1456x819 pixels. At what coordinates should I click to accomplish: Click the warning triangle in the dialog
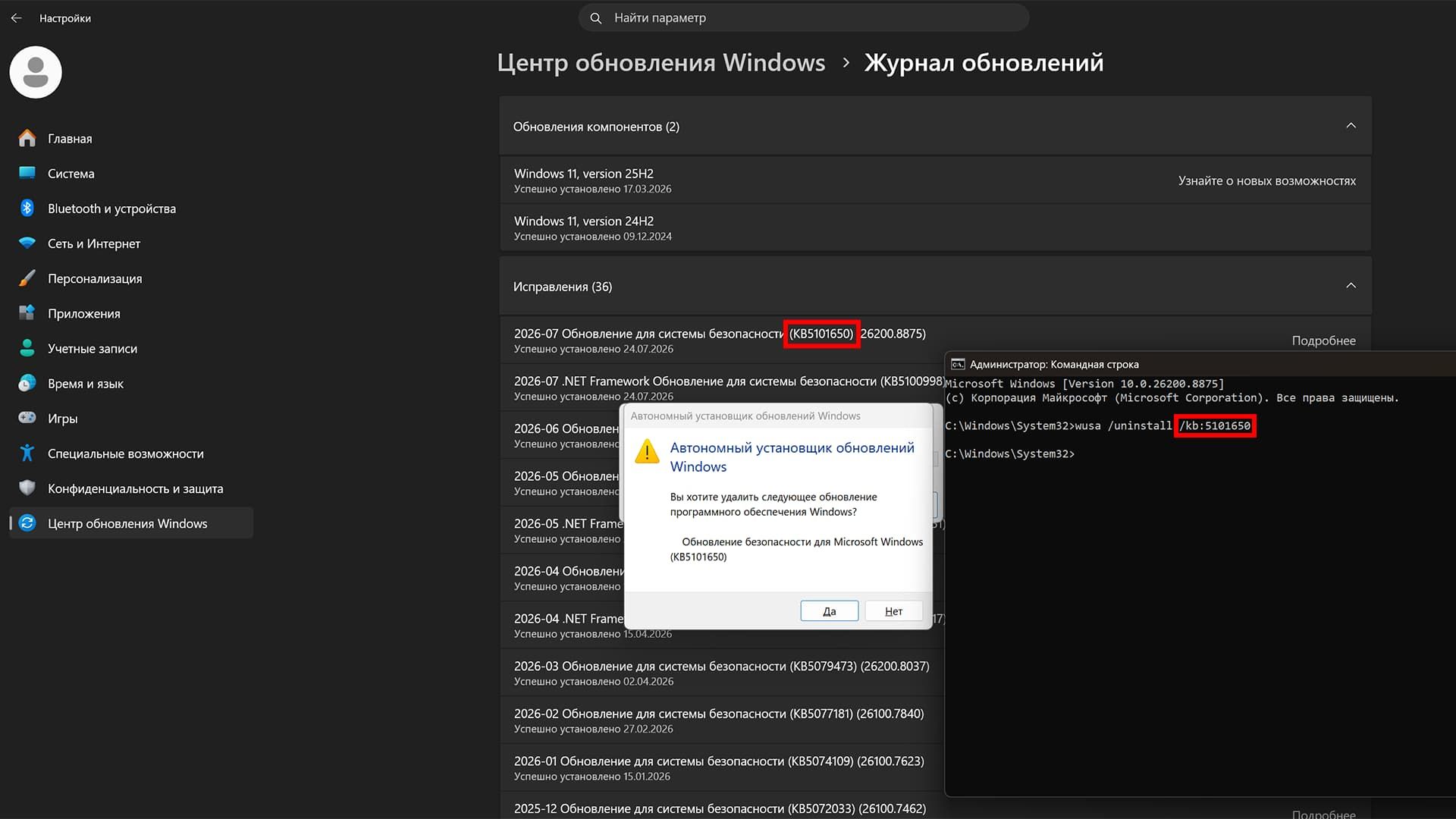[647, 450]
